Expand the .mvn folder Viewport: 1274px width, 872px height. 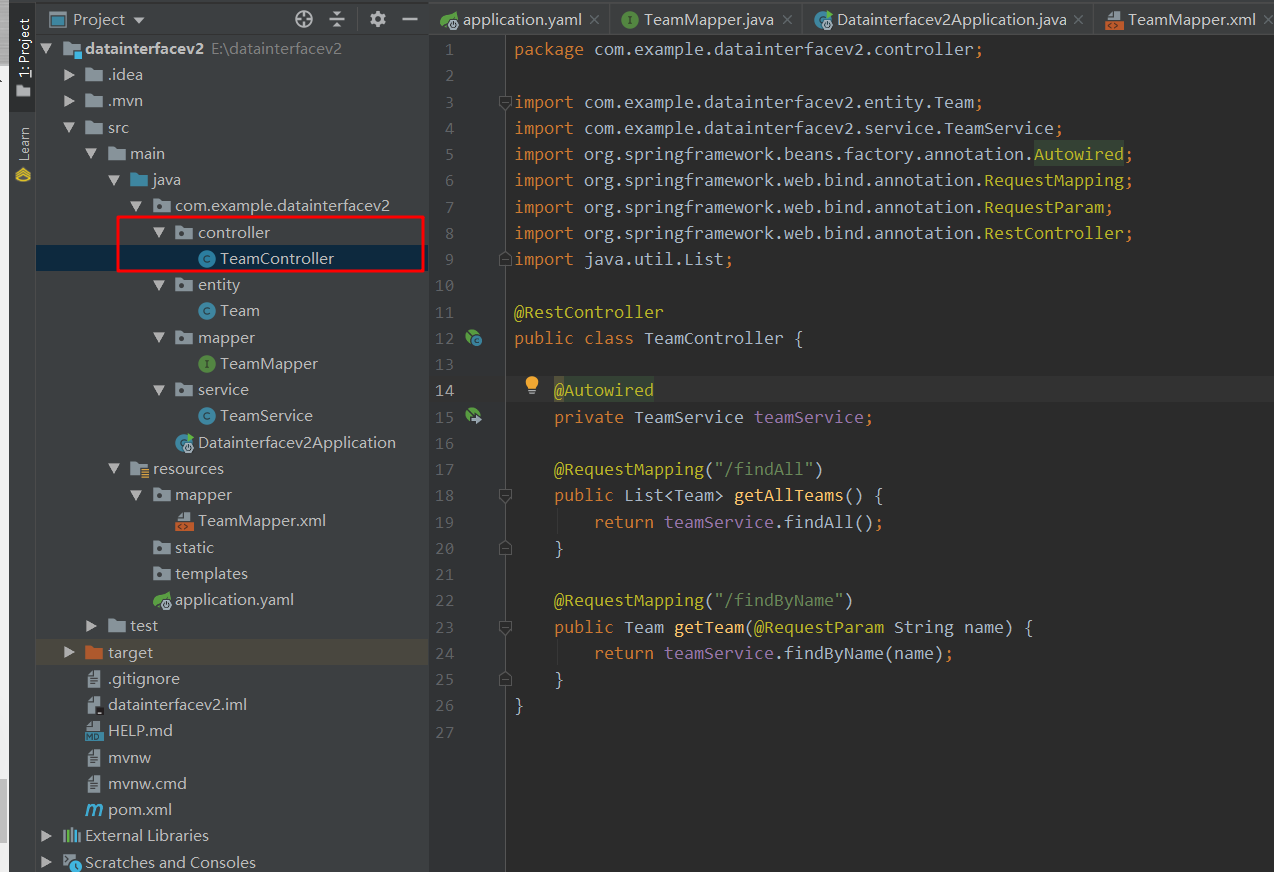click(69, 100)
